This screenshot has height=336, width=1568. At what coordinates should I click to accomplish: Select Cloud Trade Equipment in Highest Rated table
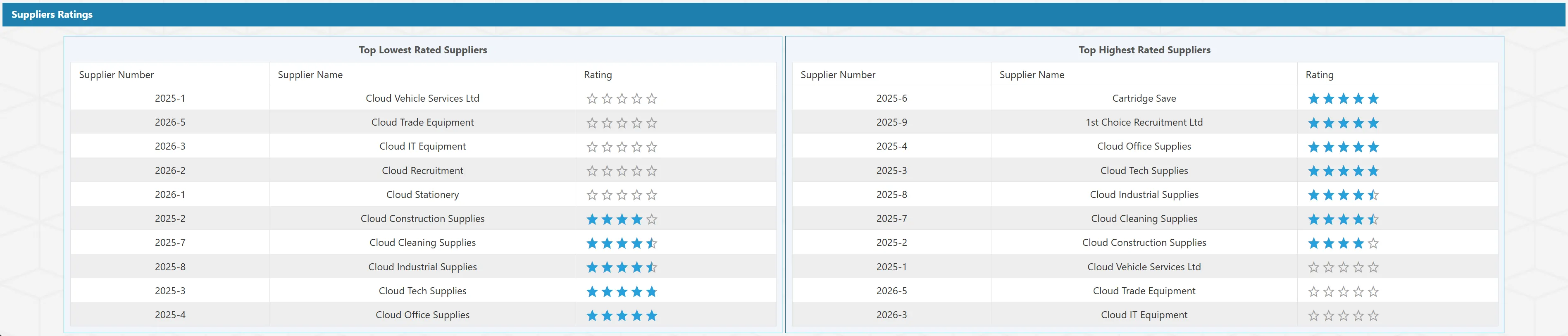point(1144,291)
